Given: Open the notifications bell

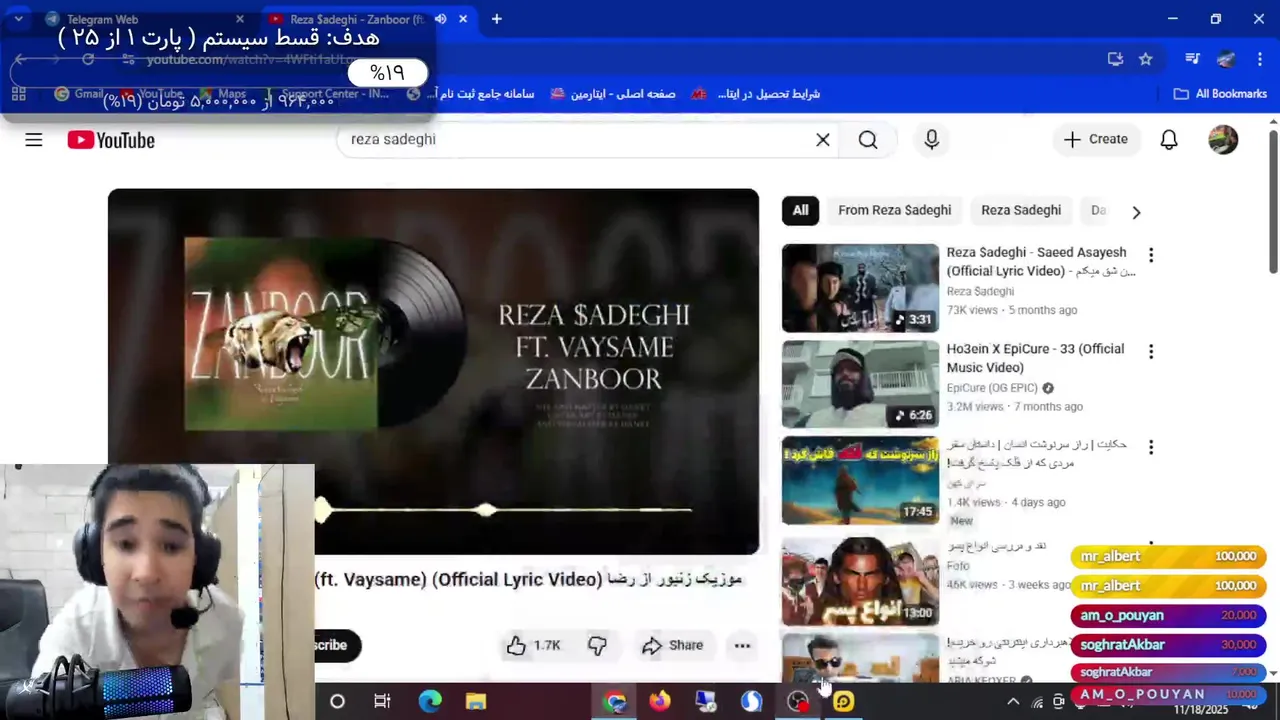Looking at the screenshot, I should pyautogui.click(x=1169, y=140).
